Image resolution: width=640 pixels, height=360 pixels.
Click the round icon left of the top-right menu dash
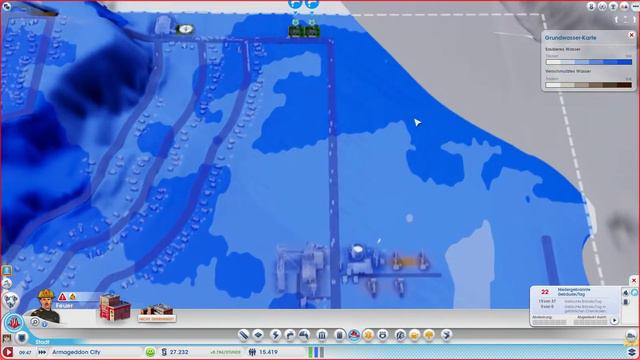tap(624, 6)
